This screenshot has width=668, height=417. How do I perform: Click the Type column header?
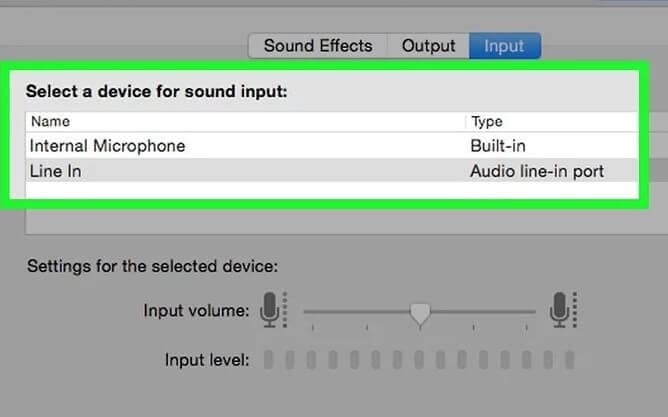click(x=487, y=122)
